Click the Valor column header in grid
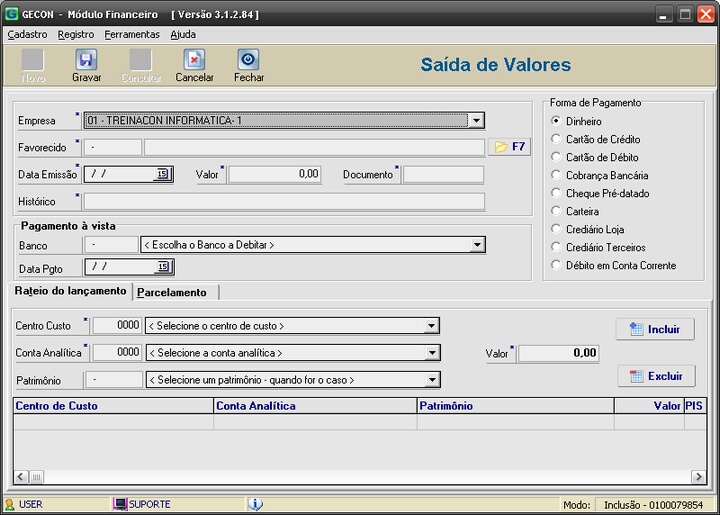This screenshot has width=720, height=515. click(649, 406)
